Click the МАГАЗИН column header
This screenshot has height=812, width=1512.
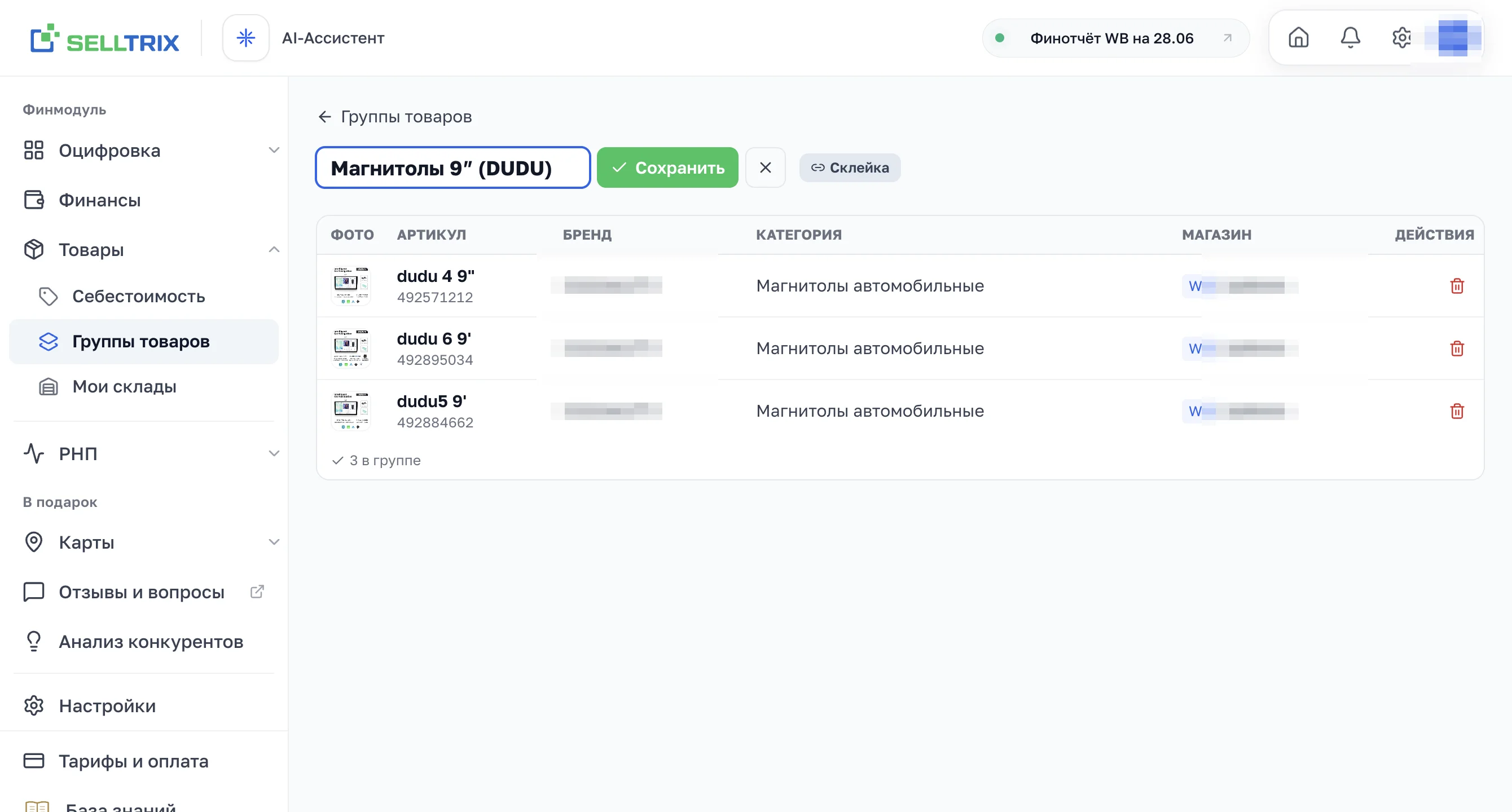(x=1216, y=235)
